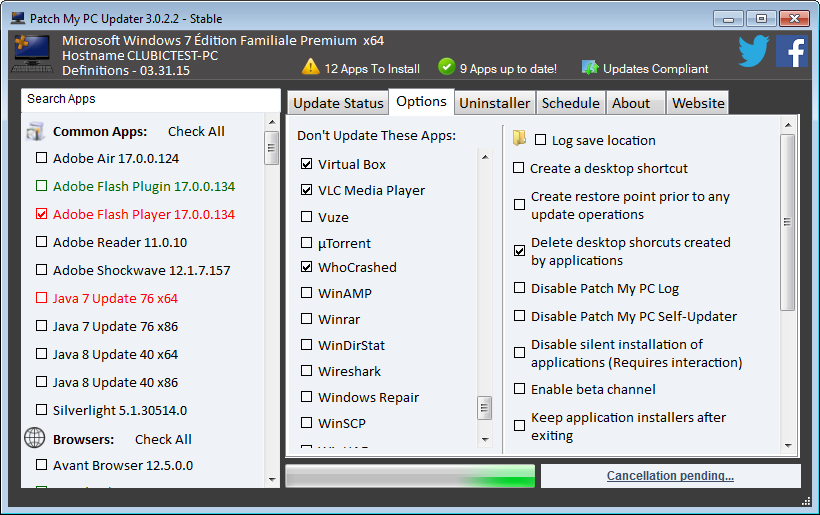Screen dimensions: 820x515
Task: Click options panel scroll up arrow
Action: coord(788,125)
